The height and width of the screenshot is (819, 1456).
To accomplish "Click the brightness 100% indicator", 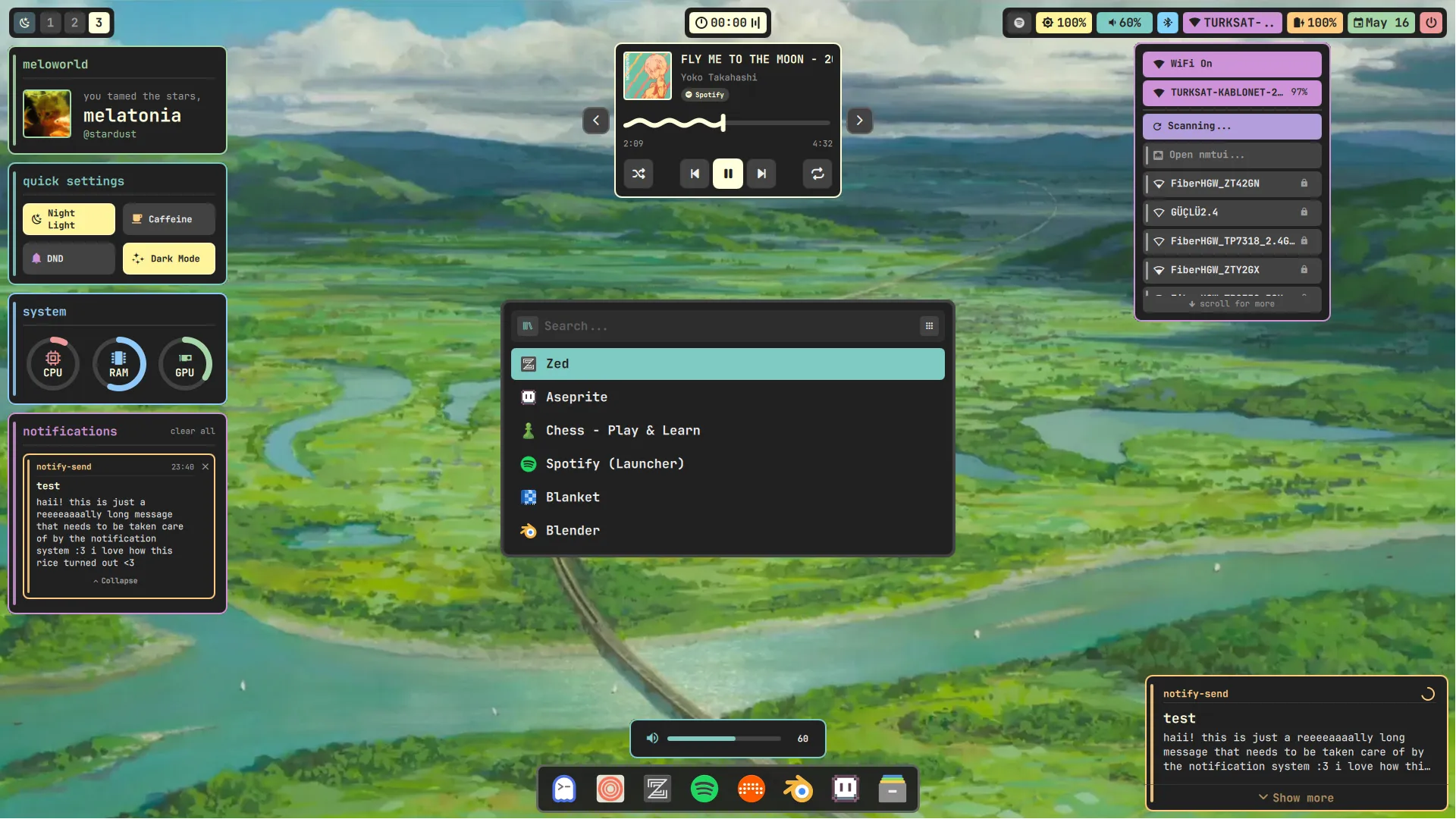I will (x=1064, y=23).
